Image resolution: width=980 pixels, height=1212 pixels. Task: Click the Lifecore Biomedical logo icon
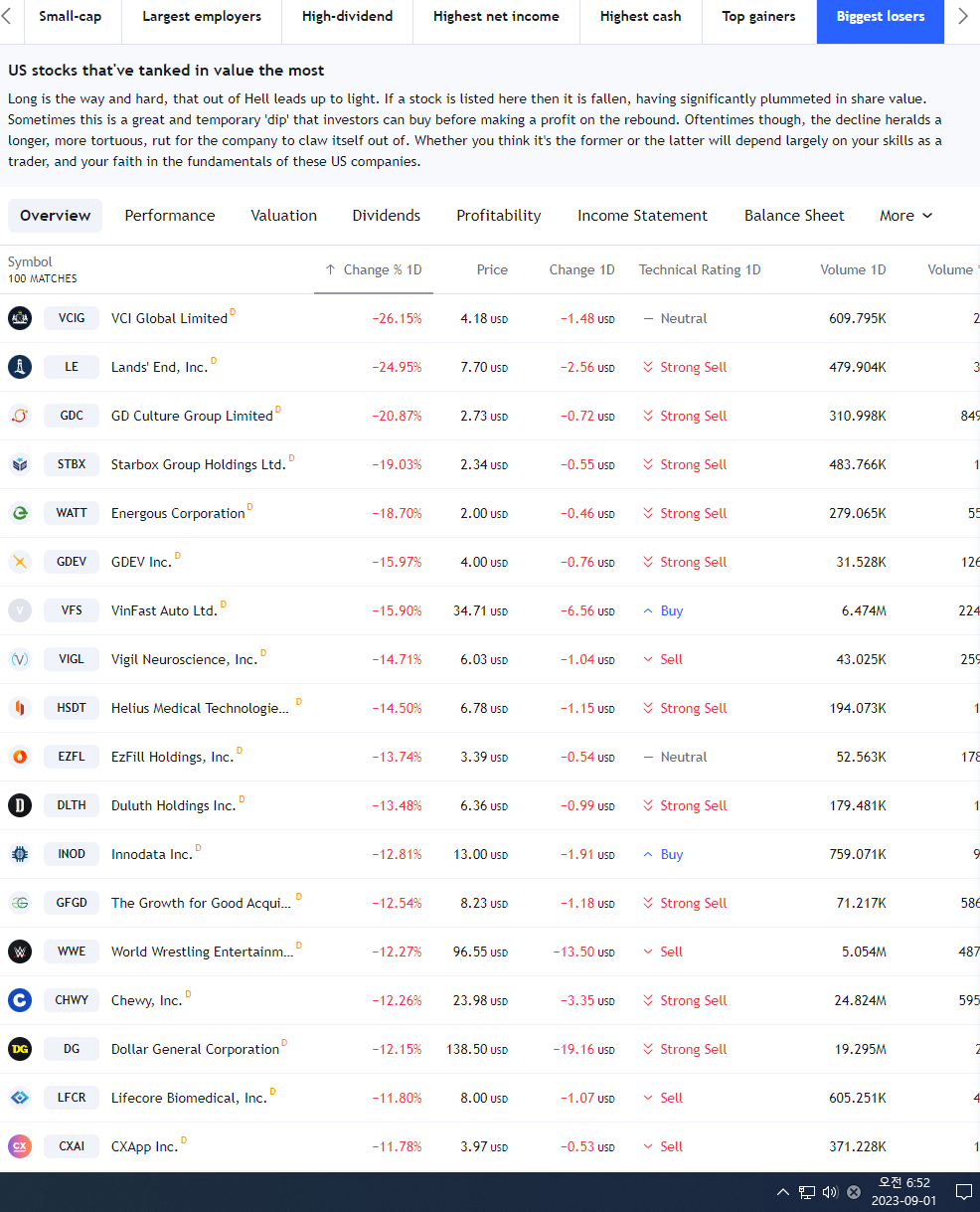(20, 1098)
